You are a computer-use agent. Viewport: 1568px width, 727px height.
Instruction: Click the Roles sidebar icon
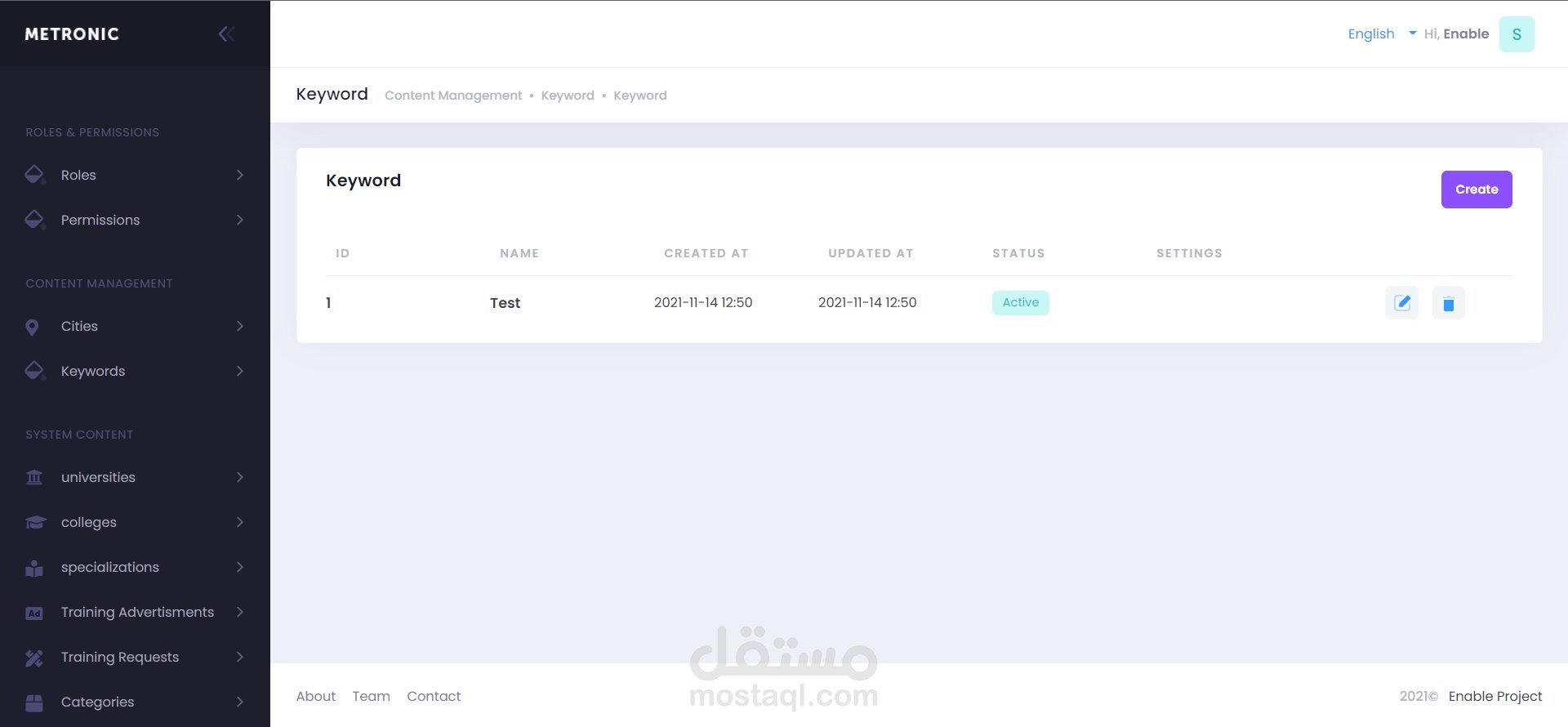click(x=34, y=175)
